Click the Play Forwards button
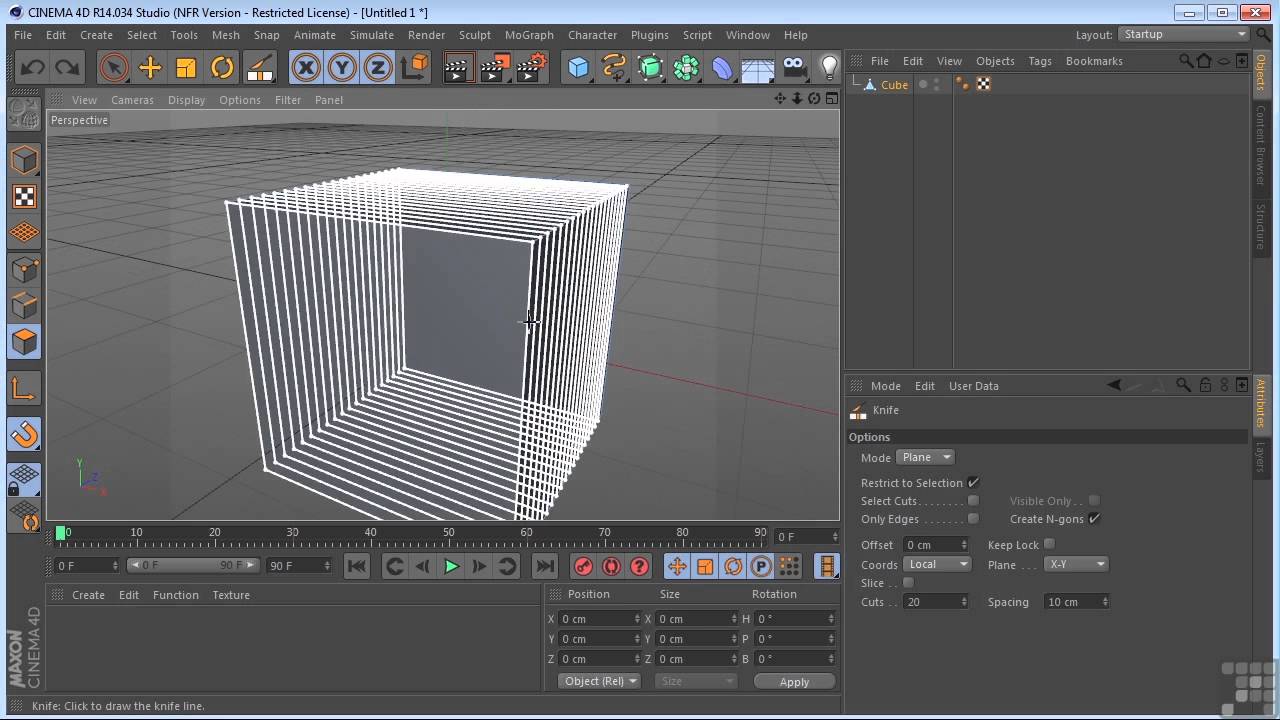 (x=451, y=567)
